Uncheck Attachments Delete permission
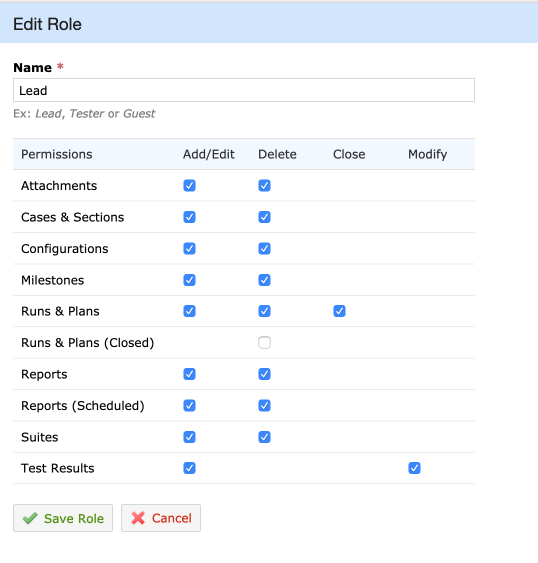The height and width of the screenshot is (563, 538). point(264,186)
